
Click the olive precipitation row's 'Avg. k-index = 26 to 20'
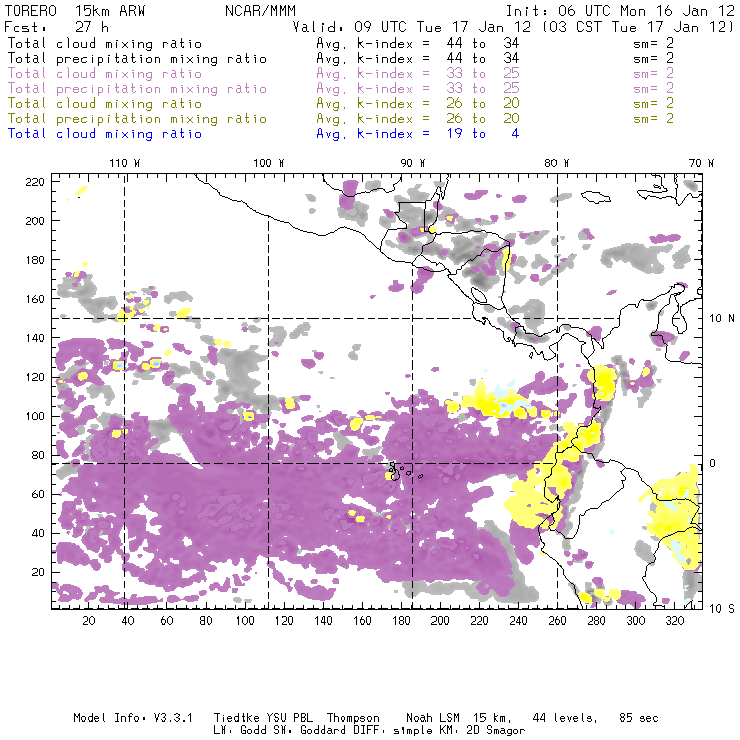coord(418,118)
